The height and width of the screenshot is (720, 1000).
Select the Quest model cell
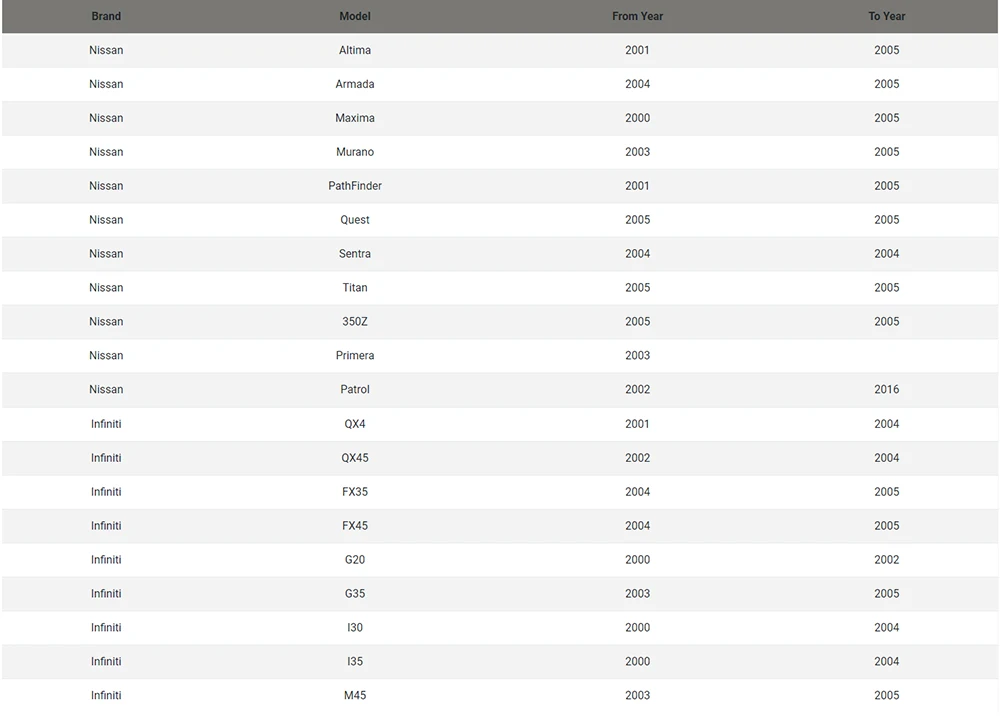[x=355, y=220]
